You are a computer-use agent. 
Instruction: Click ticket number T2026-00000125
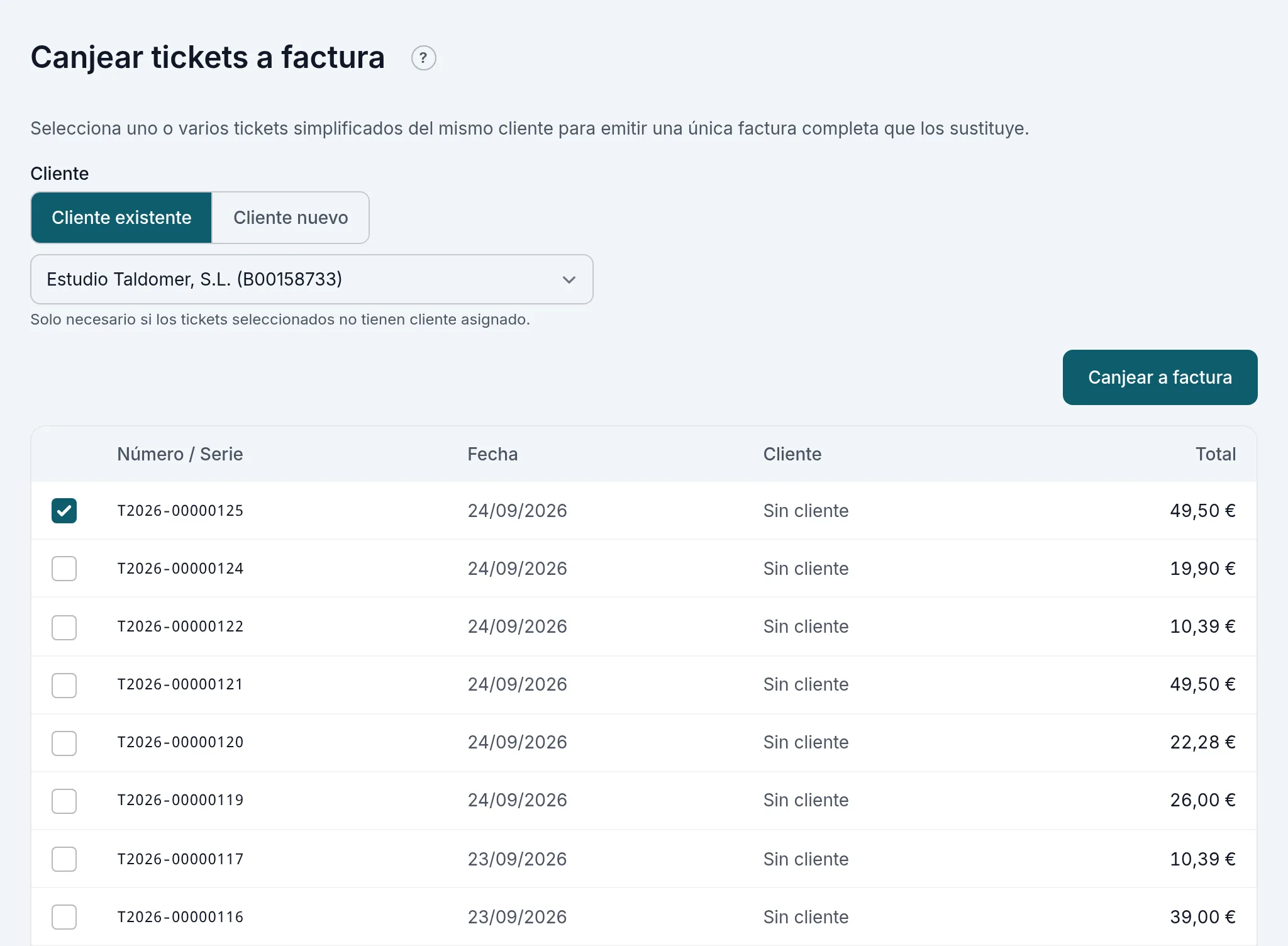pos(180,511)
